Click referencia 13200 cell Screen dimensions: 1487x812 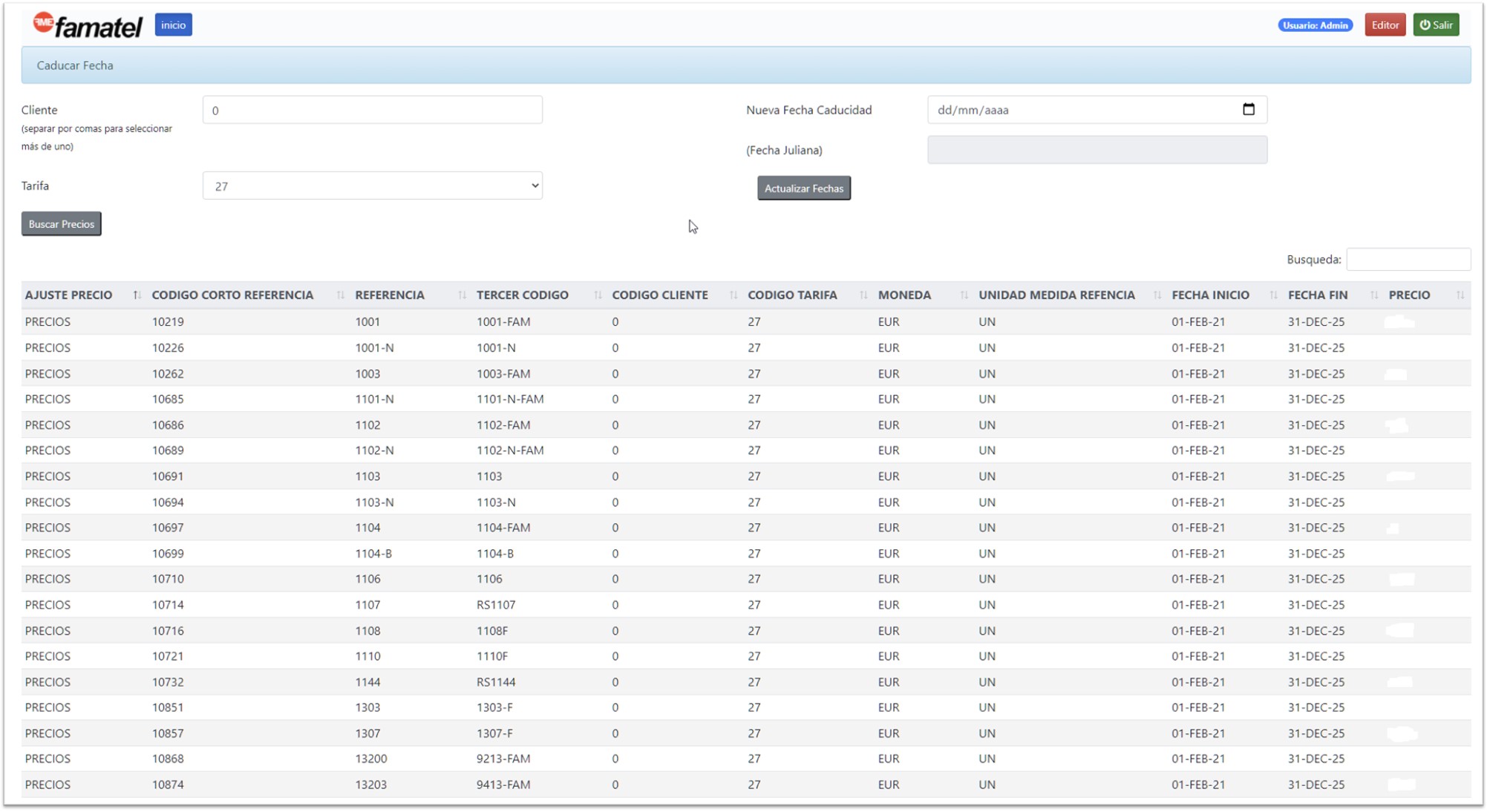coord(370,759)
